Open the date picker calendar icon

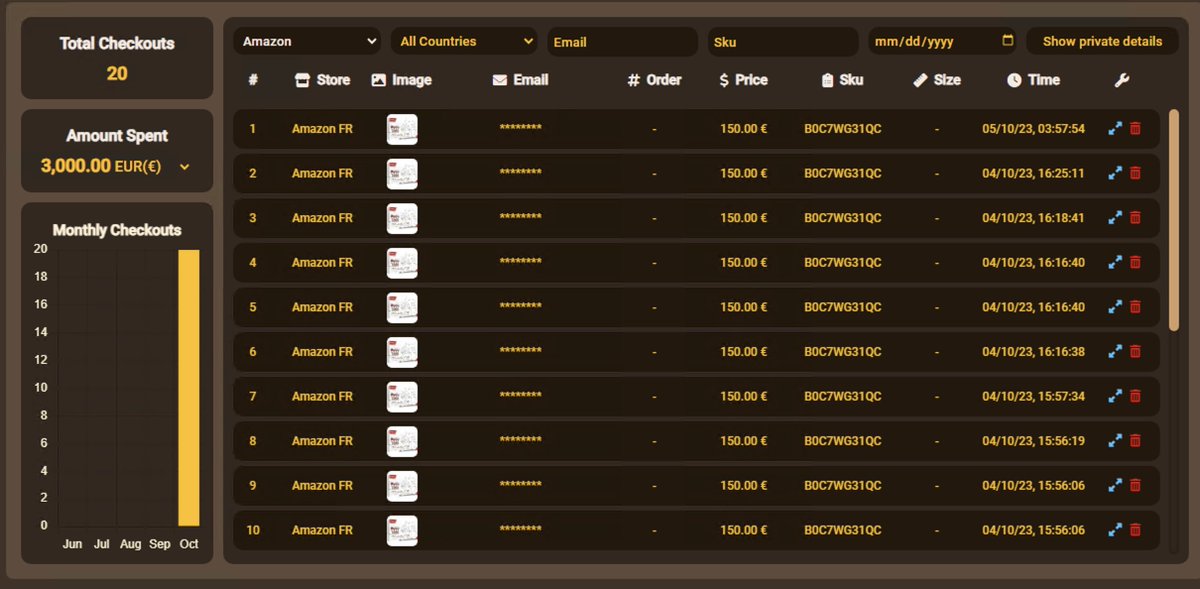[1007, 41]
